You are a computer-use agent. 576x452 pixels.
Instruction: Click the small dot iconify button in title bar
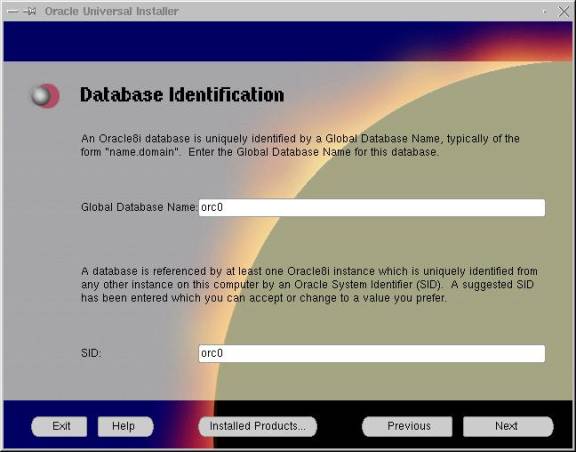coord(544,12)
